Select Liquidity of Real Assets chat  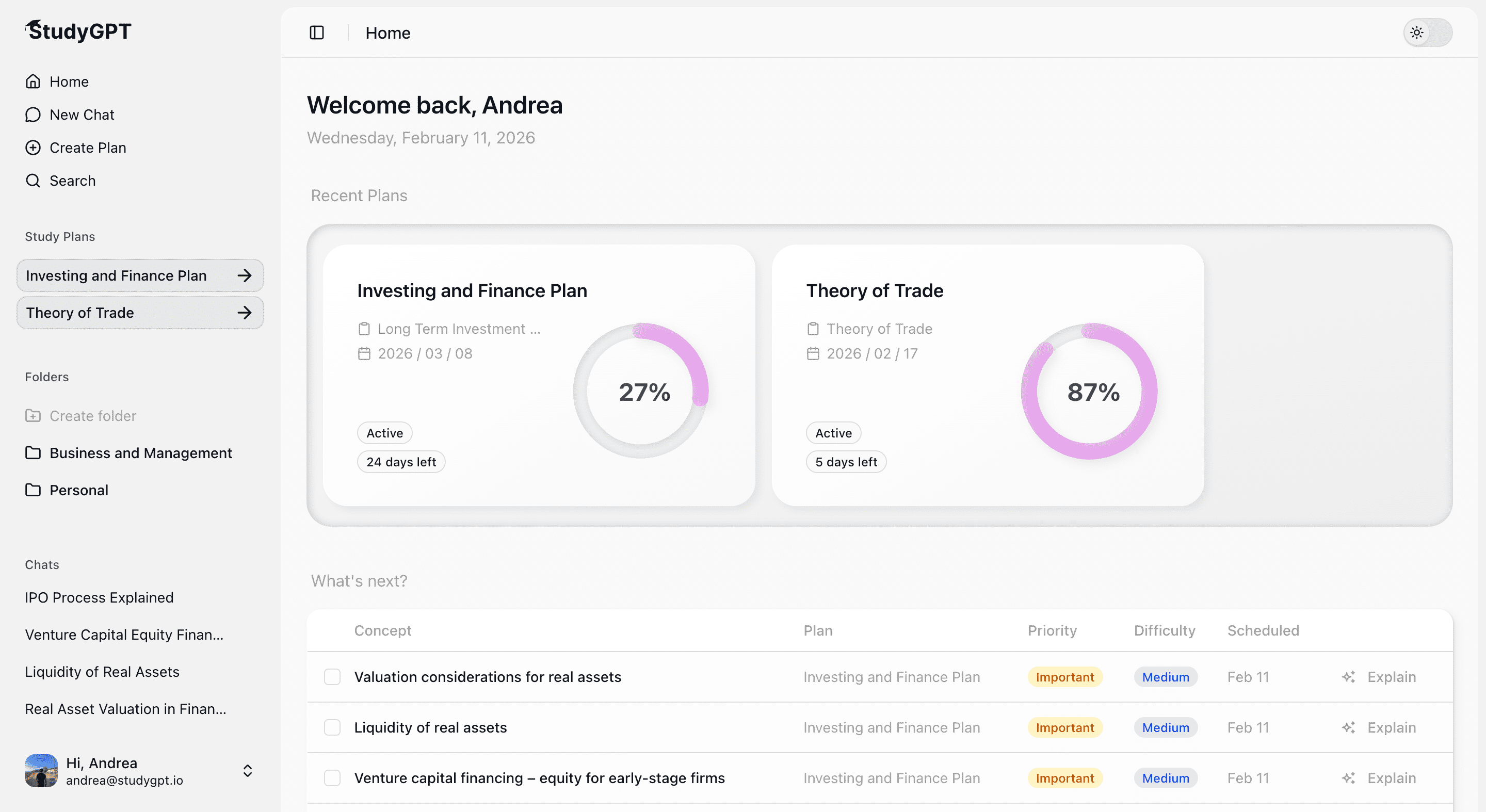point(102,672)
